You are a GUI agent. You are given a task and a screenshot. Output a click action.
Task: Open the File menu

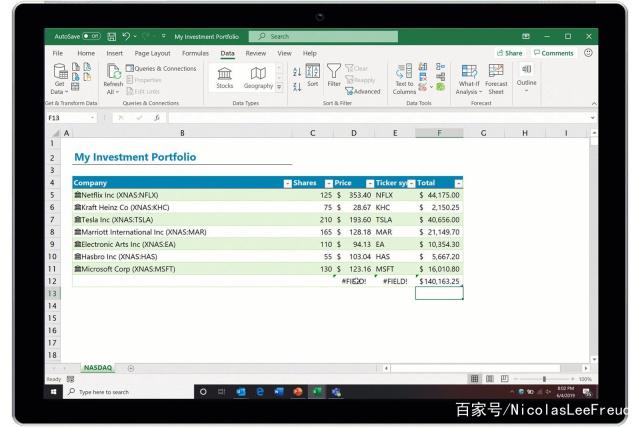pyautogui.click(x=58, y=53)
